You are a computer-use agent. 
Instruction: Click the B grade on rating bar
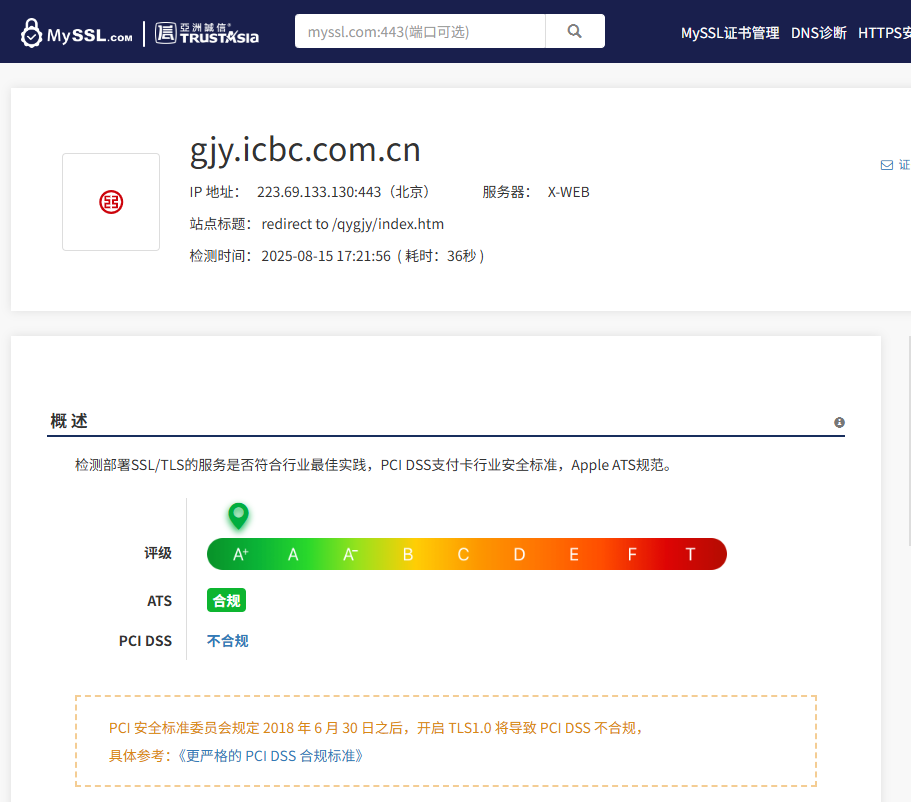[408, 554]
